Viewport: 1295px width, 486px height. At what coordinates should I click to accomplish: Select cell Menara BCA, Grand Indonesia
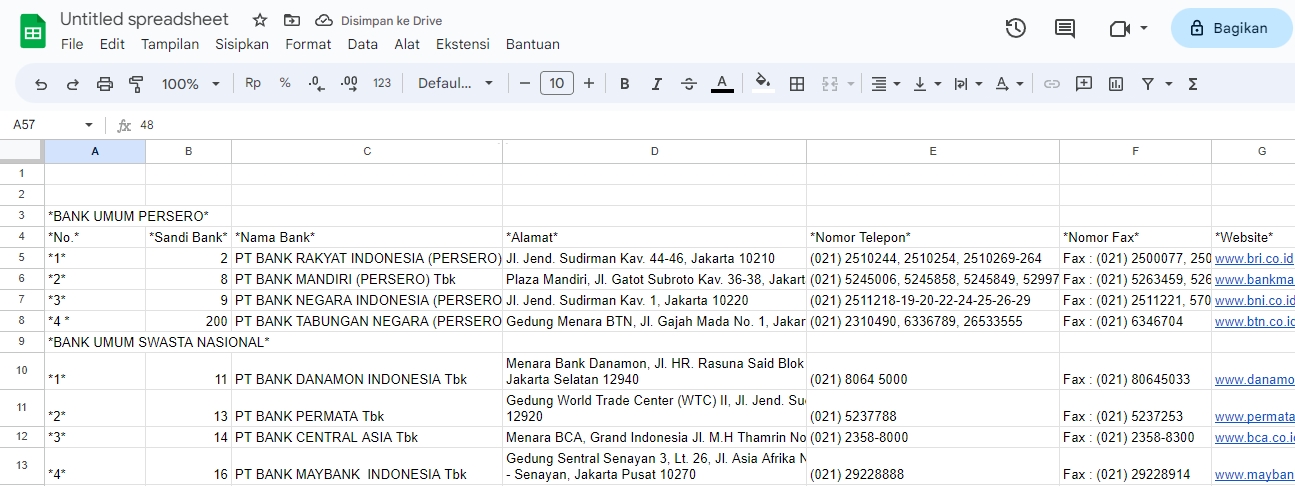(654, 437)
